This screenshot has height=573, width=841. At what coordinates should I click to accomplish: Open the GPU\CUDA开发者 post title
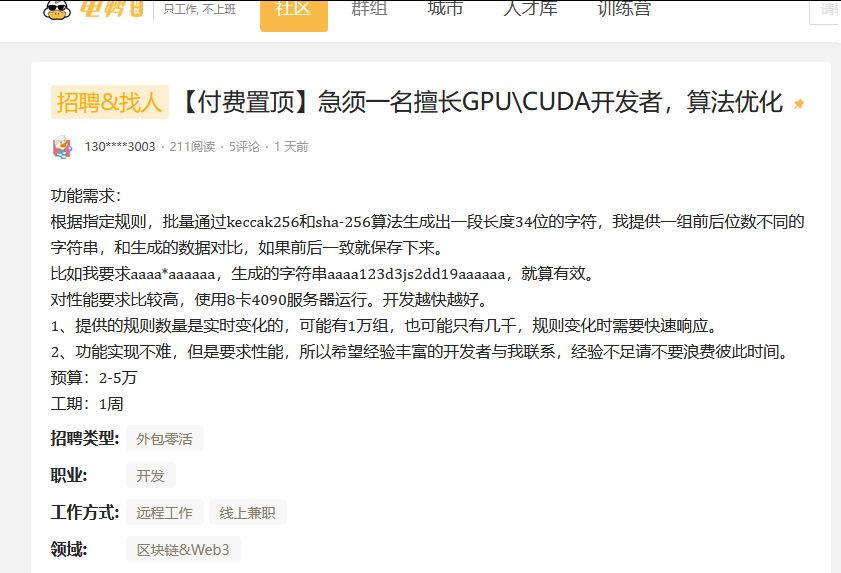pyautogui.click(x=480, y=102)
